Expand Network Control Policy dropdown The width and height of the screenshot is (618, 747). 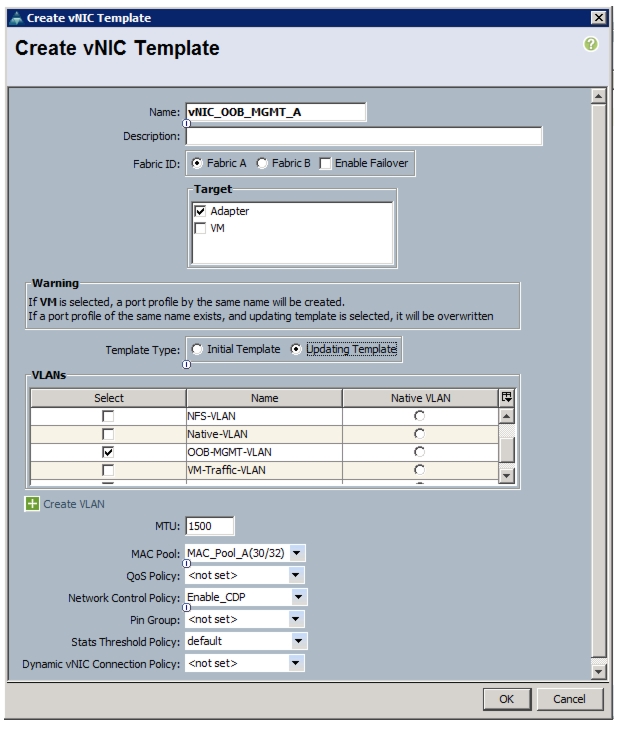(299, 597)
